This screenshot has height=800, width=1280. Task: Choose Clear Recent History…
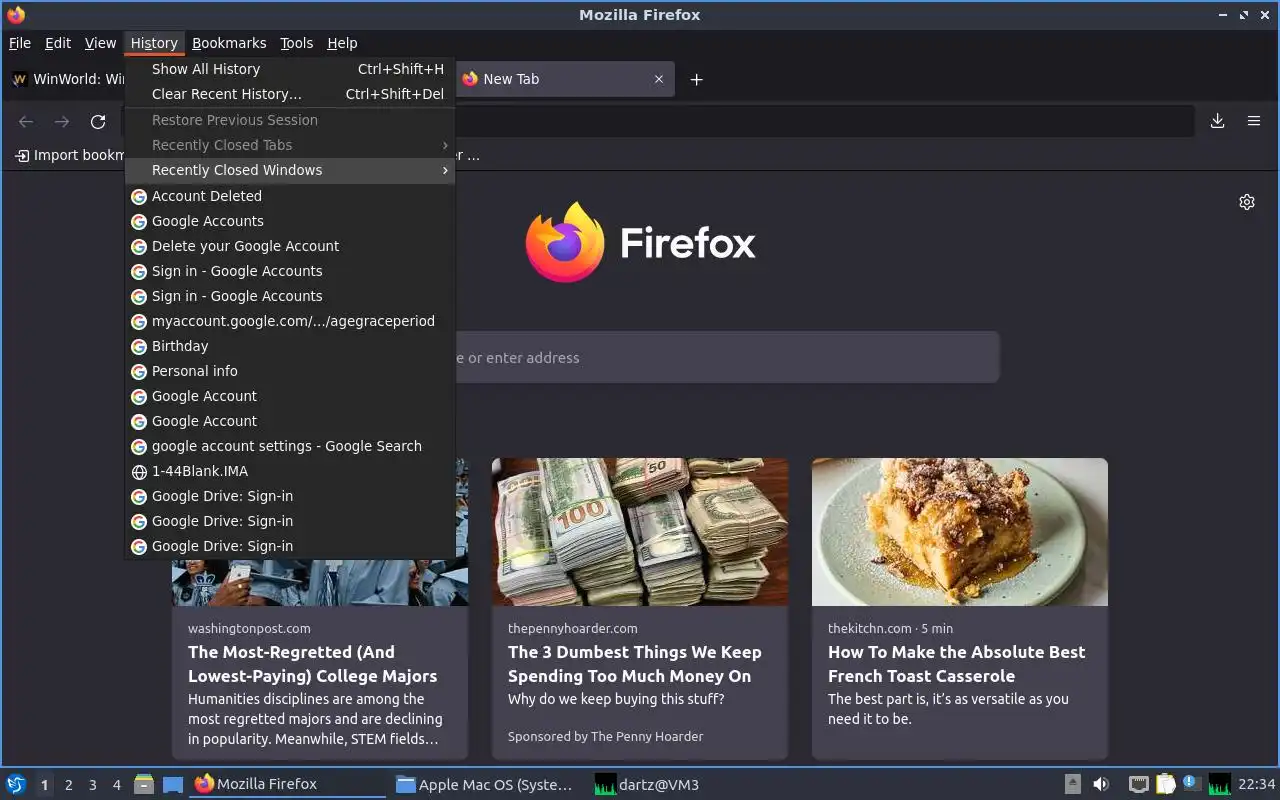pos(290,94)
